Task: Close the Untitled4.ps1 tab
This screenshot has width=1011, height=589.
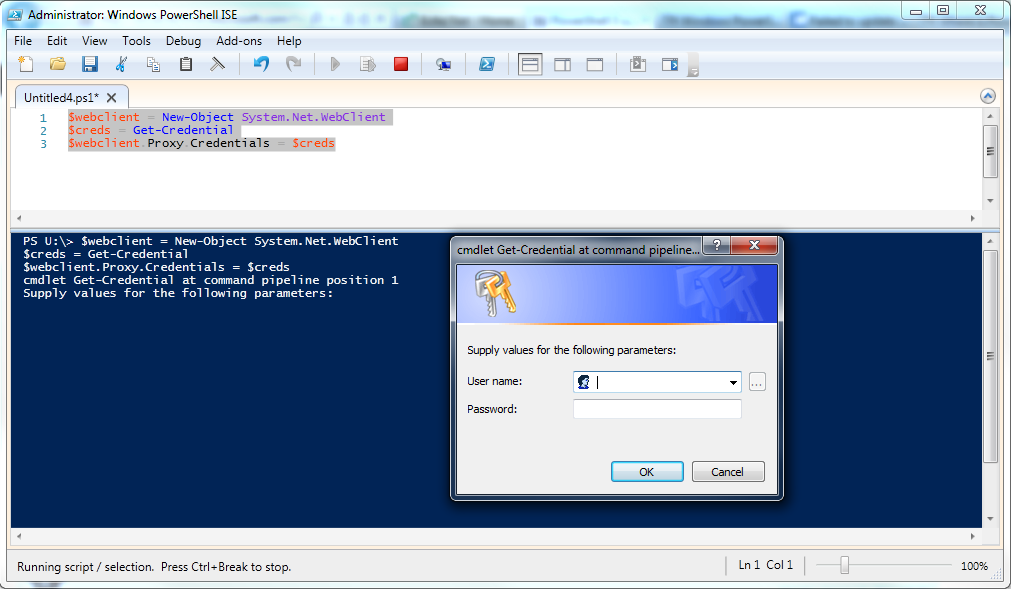Action: (112, 97)
